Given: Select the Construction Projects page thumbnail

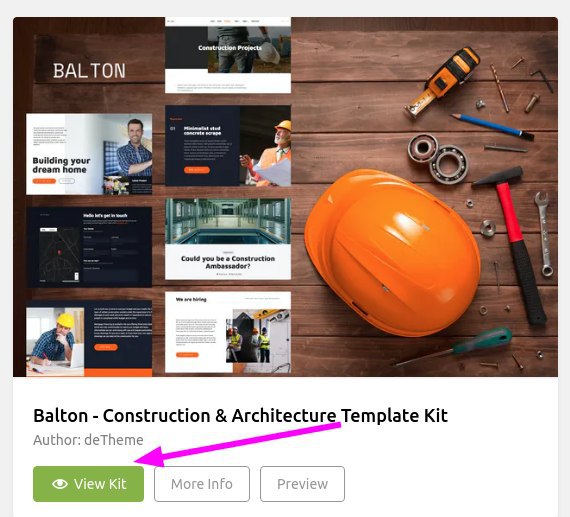Looking at the screenshot, I should point(228,55).
